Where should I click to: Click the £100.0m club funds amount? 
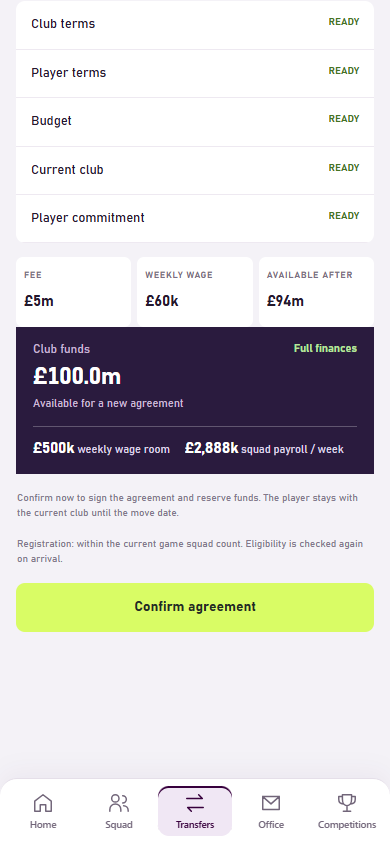point(77,377)
